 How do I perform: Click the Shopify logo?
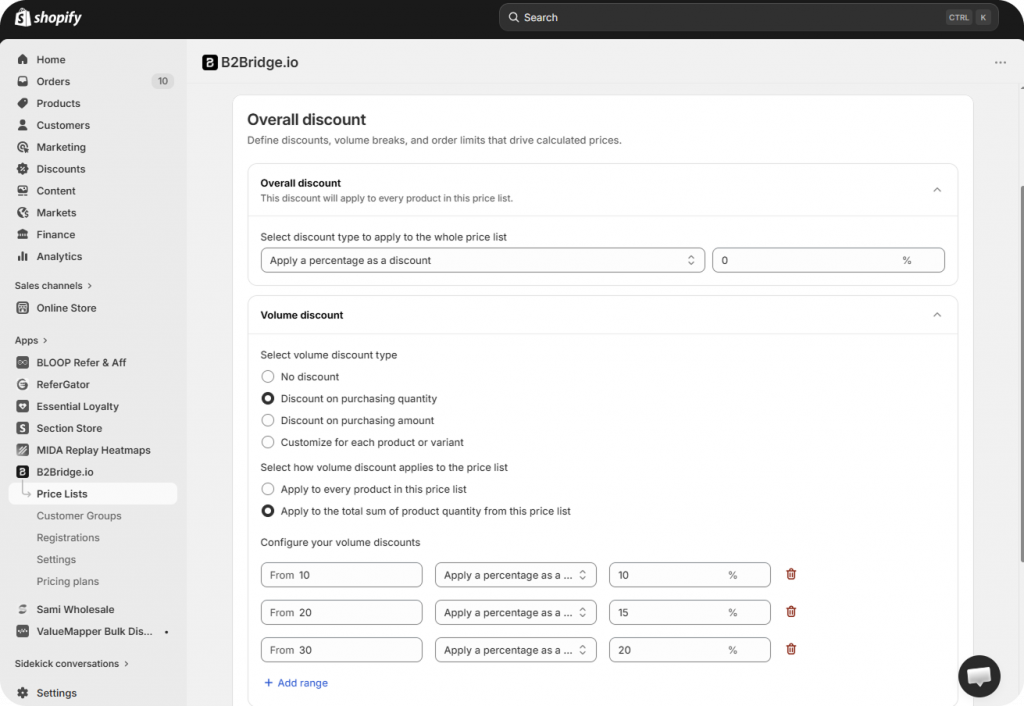click(x=48, y=18)
